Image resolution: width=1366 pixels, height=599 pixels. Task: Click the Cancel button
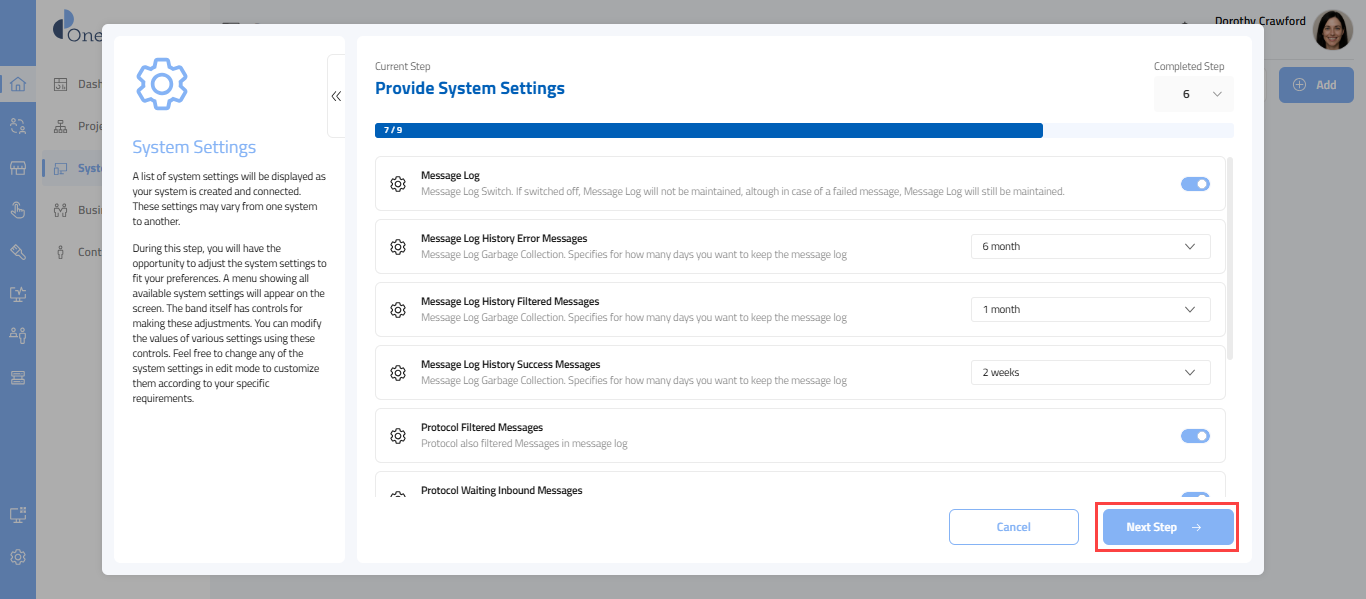(x=1013, y=527)
